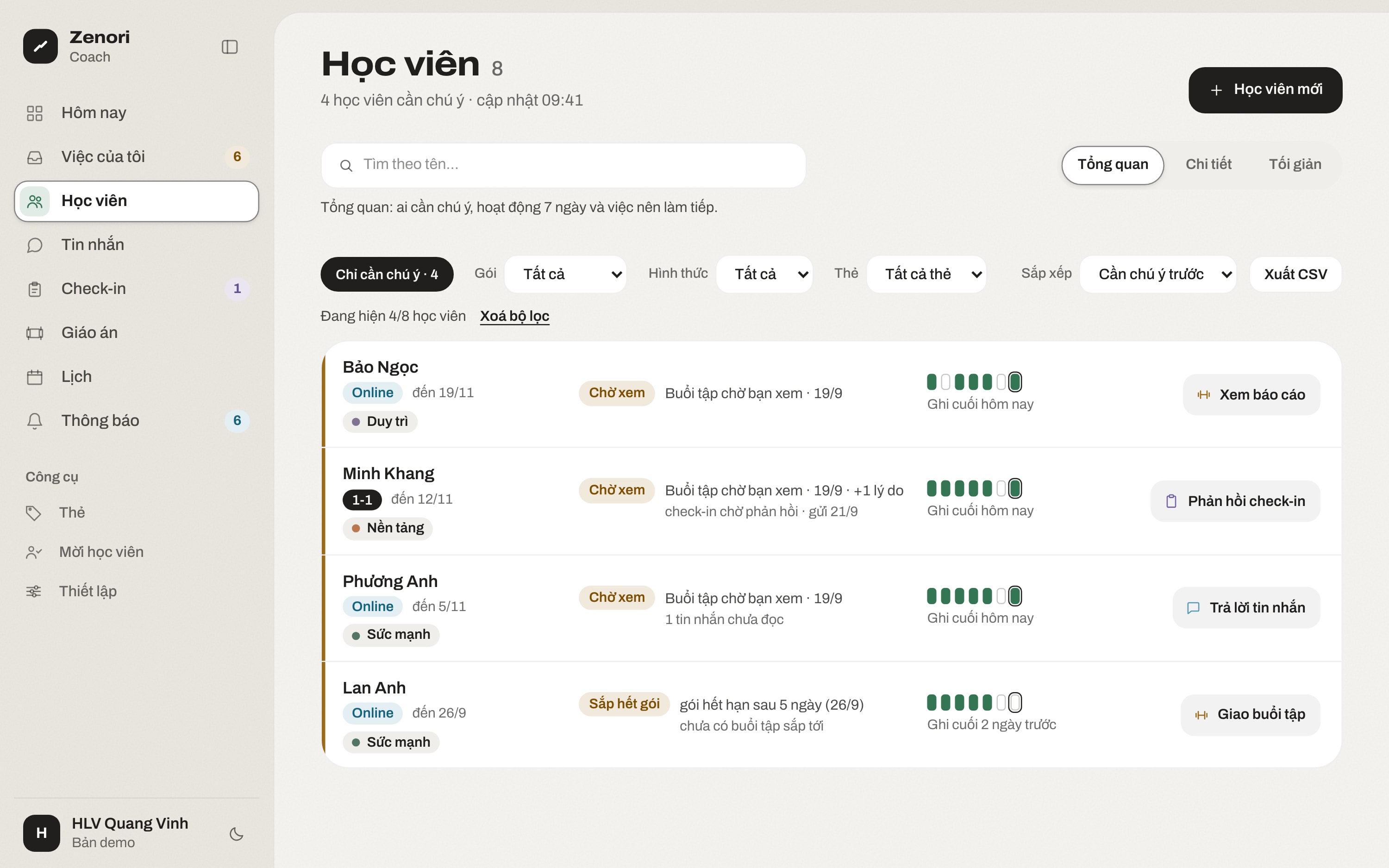Open the Thẻ tag tool
1389x868 pixels.
pos(137,512)
